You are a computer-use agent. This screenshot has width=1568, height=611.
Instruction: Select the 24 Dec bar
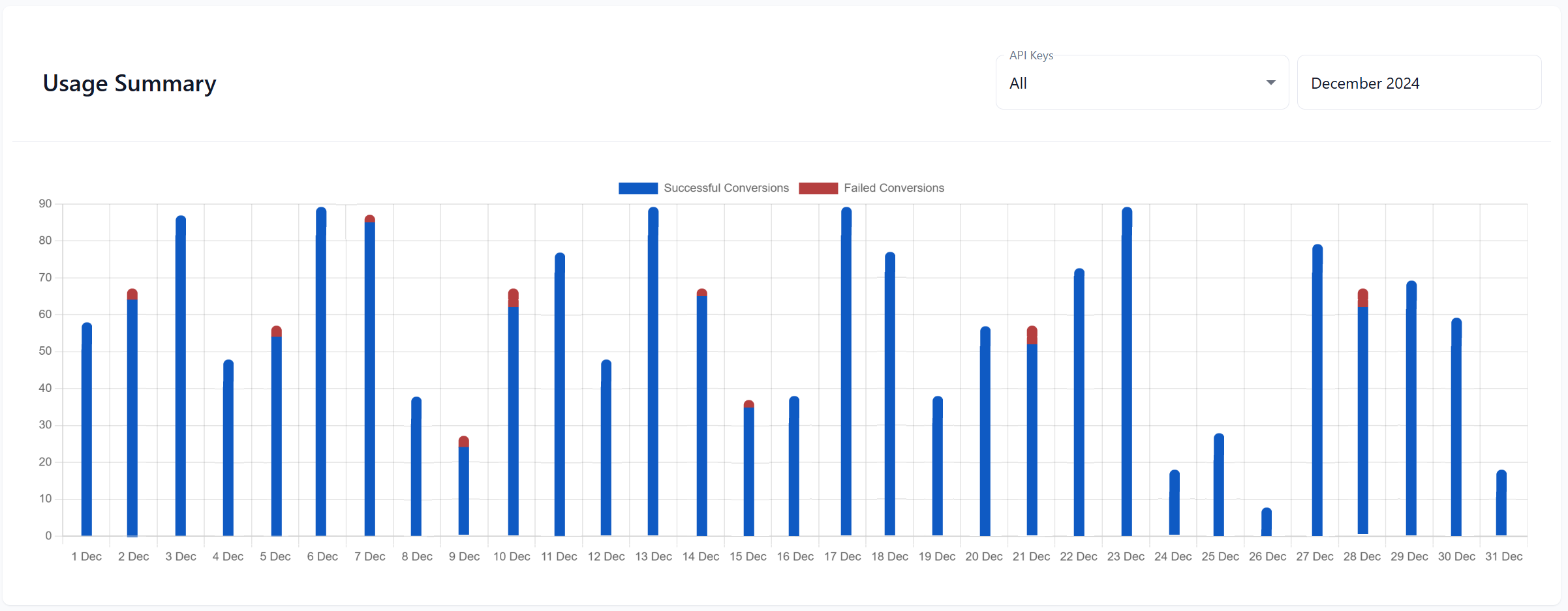(x=1175, y=503)
